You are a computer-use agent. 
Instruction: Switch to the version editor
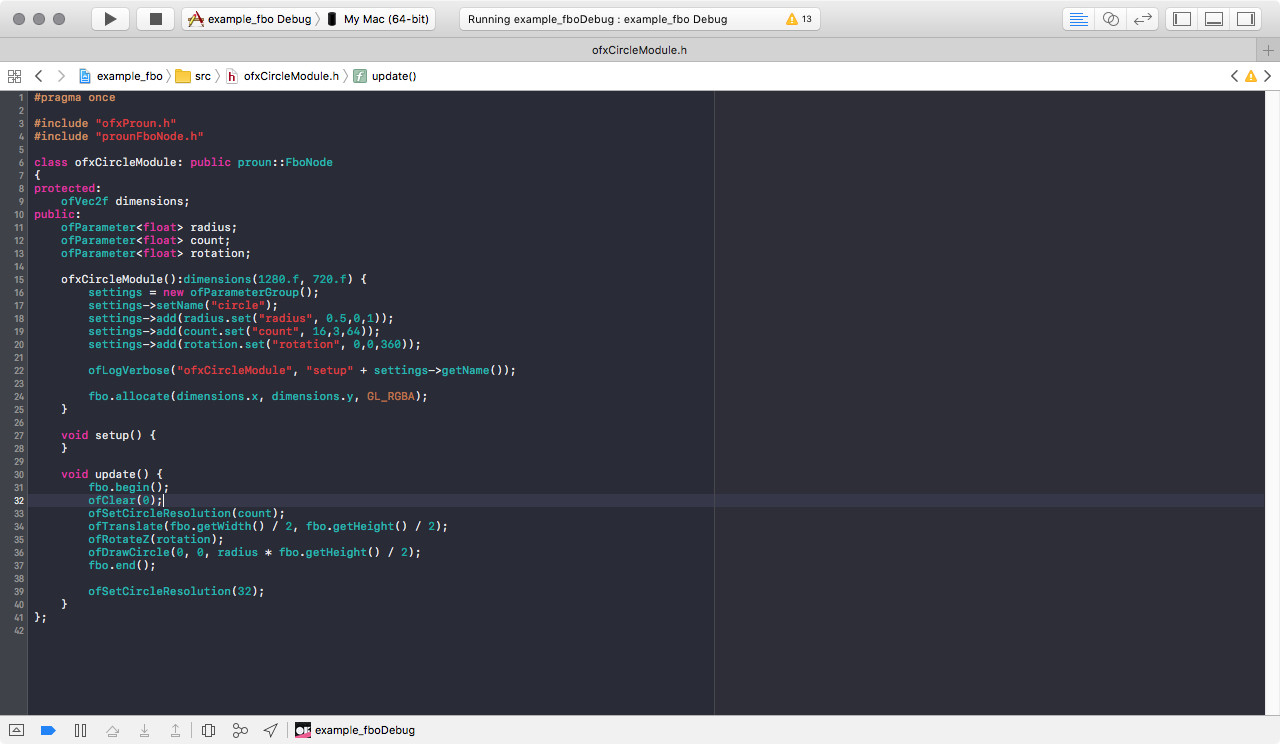coord(1142,19)
